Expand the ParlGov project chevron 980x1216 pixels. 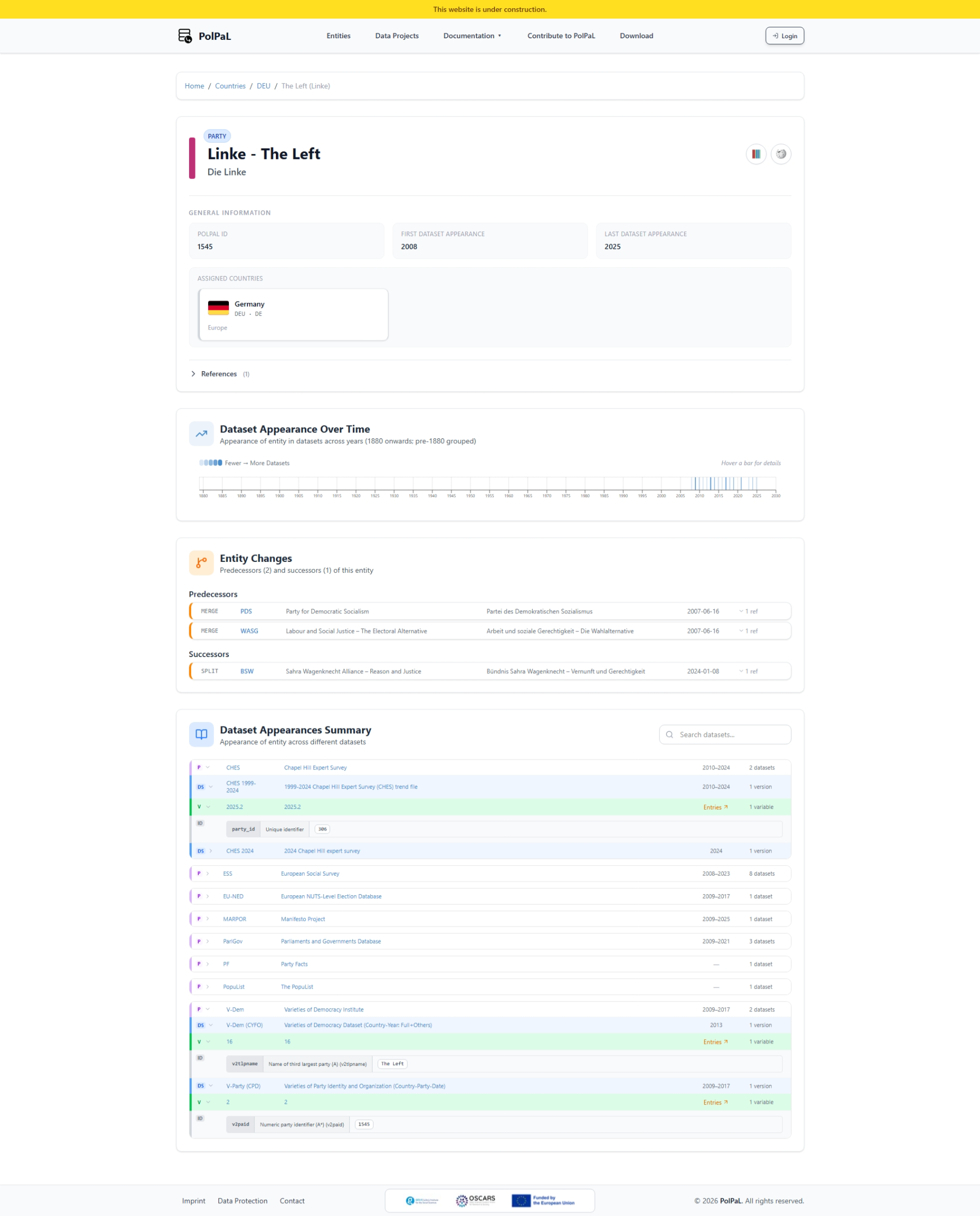(x=208, y=942)
